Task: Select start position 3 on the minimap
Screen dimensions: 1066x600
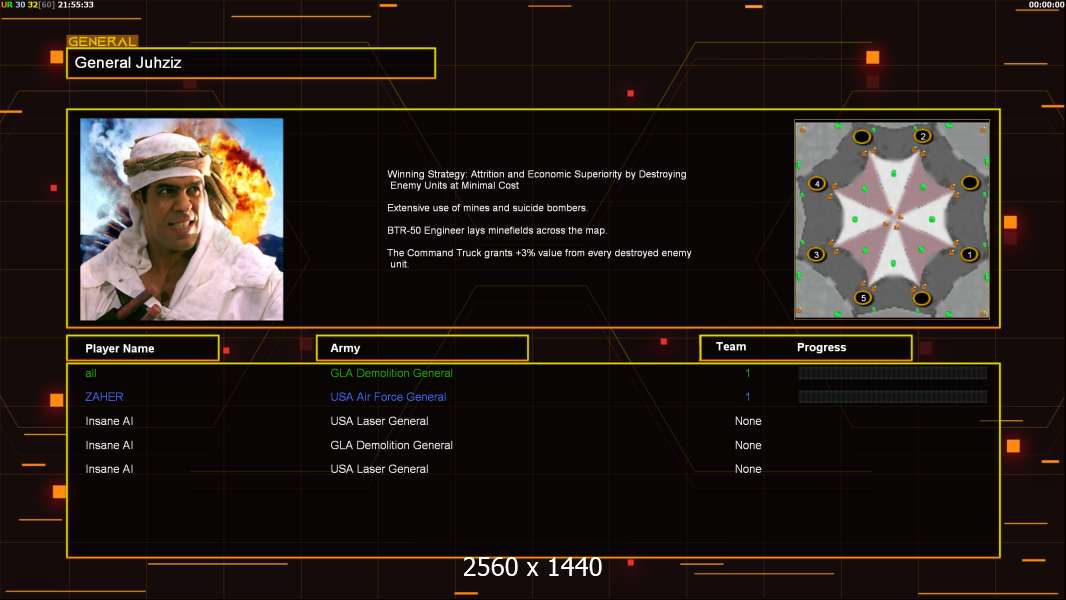Action: 817,255
